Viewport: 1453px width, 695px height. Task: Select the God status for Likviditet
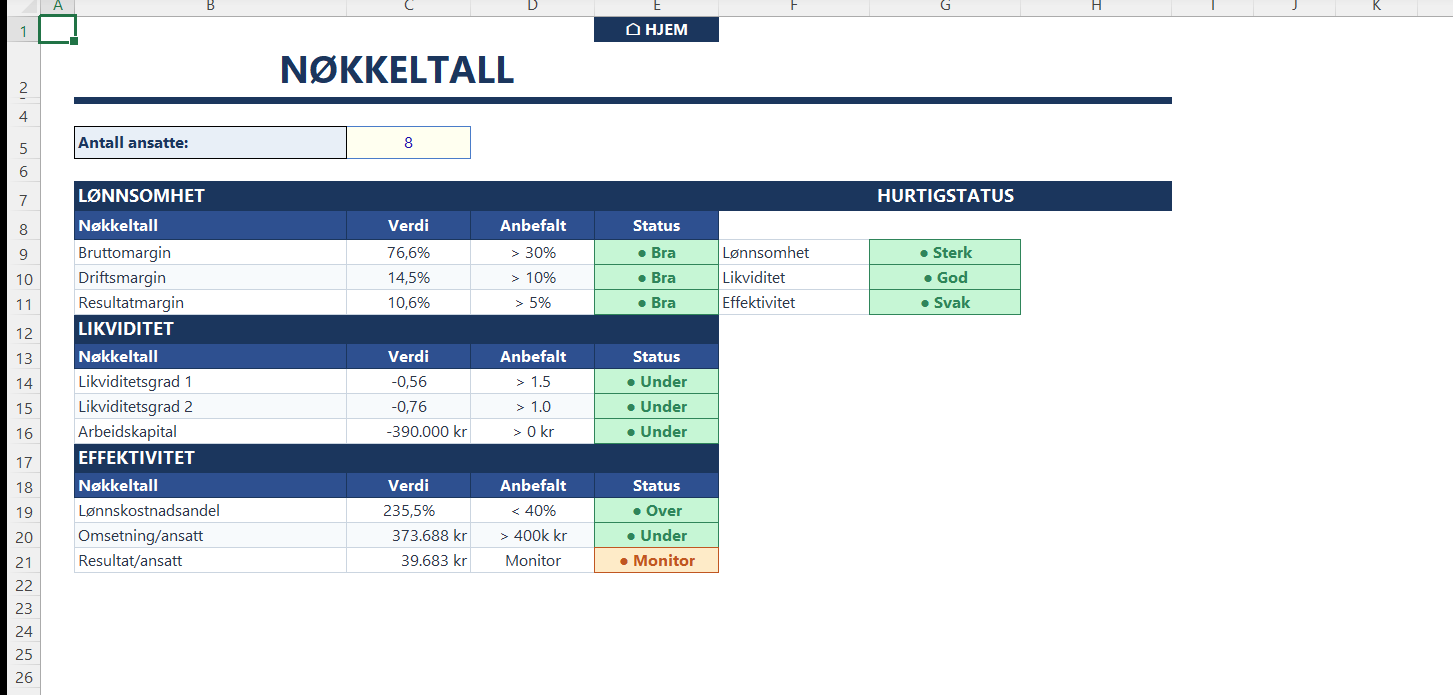945,278
